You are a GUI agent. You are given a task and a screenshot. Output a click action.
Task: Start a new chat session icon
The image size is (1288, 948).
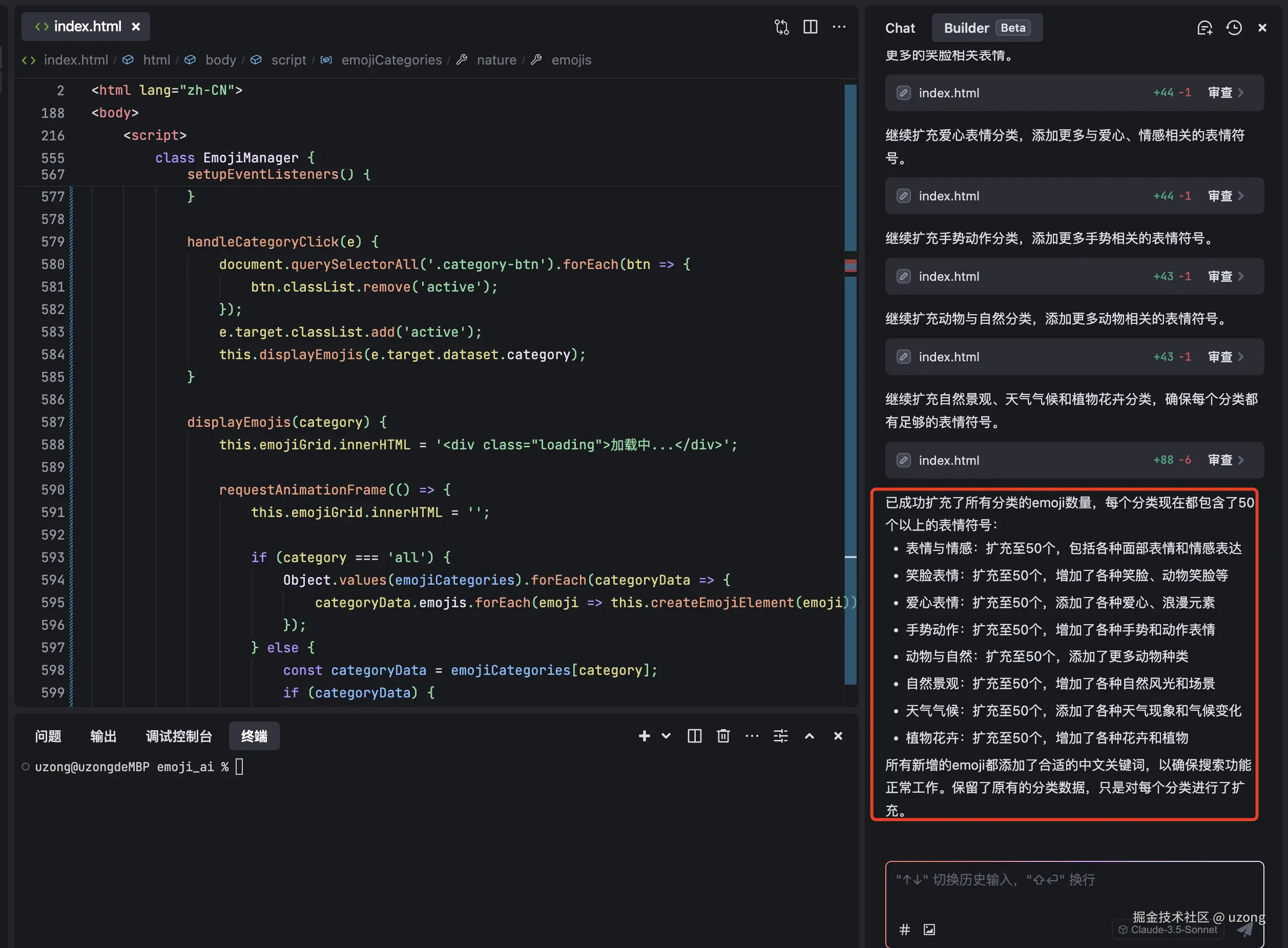[x=1204, y=28]
